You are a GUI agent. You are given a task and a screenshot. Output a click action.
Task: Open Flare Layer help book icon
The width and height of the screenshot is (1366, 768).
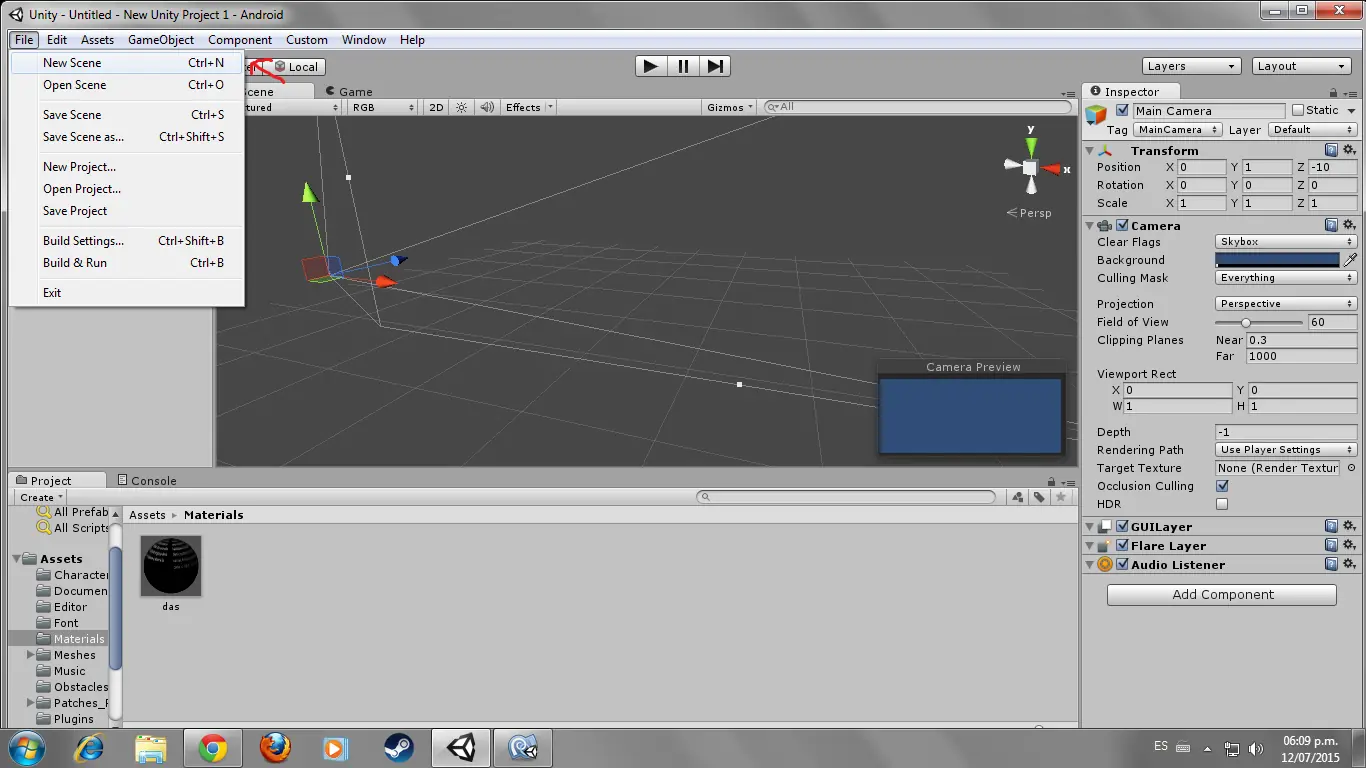tap(1331, 545)
